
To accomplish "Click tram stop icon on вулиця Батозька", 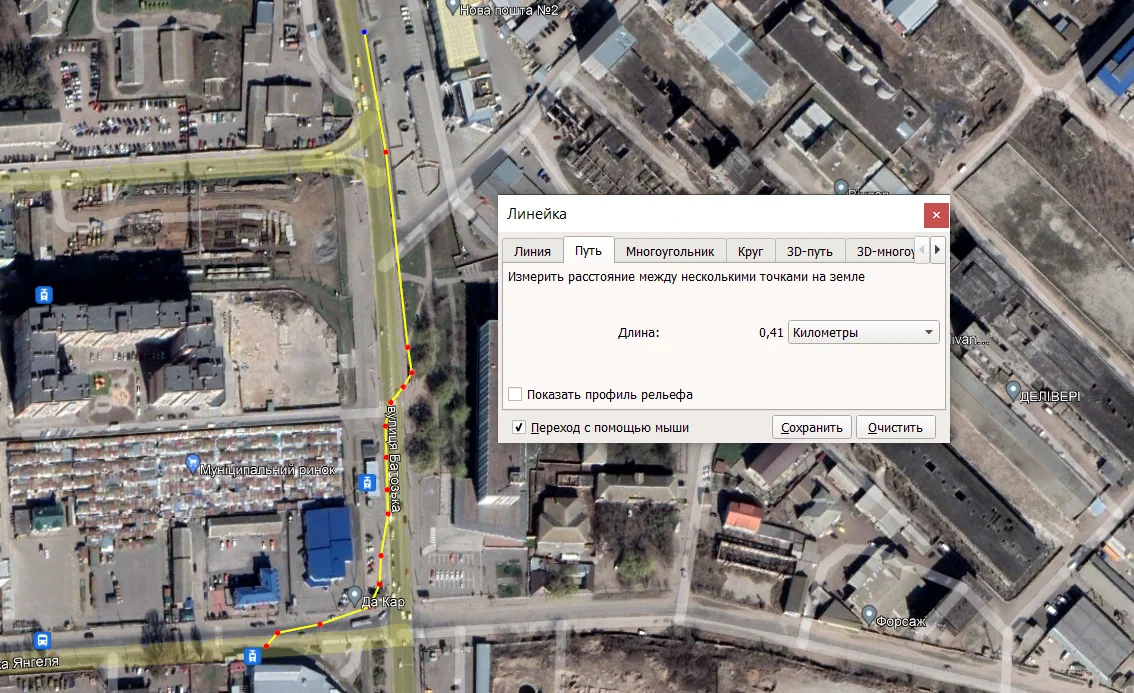I will pyautogui.click(x=367, y=483).
